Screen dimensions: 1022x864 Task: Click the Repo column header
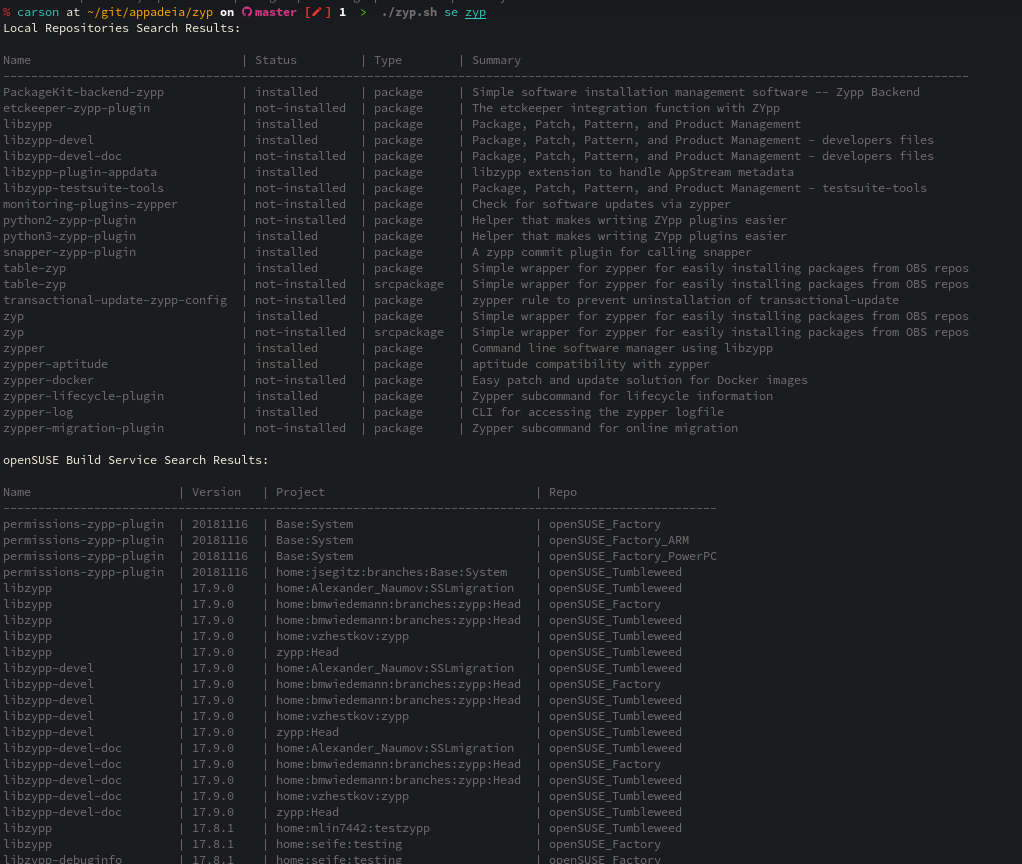point(562,493)
